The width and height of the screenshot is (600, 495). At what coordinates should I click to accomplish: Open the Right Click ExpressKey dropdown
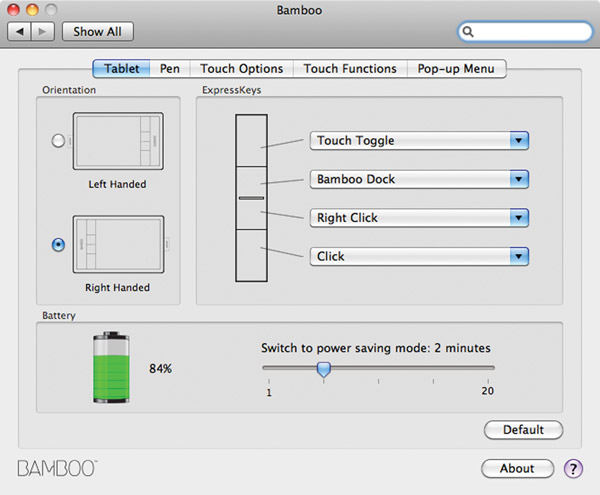419,218
